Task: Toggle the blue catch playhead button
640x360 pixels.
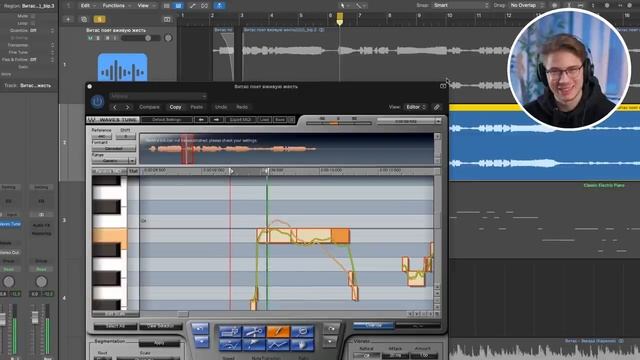Action: tap(219, 5)
